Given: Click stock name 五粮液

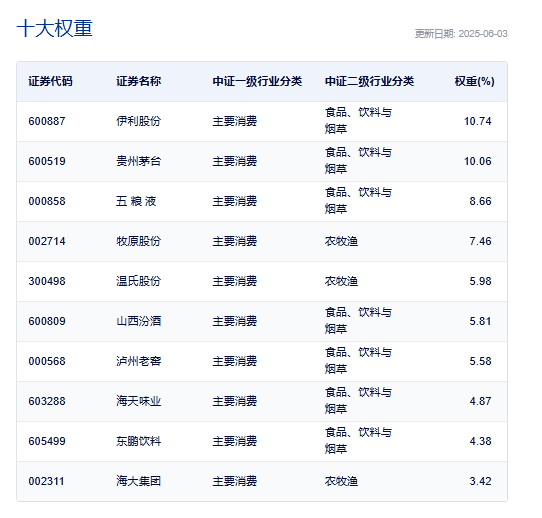Looking at the screenshot, I should tap(136, 201).
